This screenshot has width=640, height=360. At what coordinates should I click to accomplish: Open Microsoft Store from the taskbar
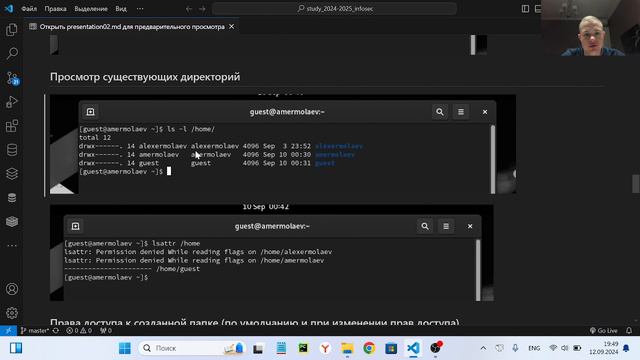tap(391, 348)
